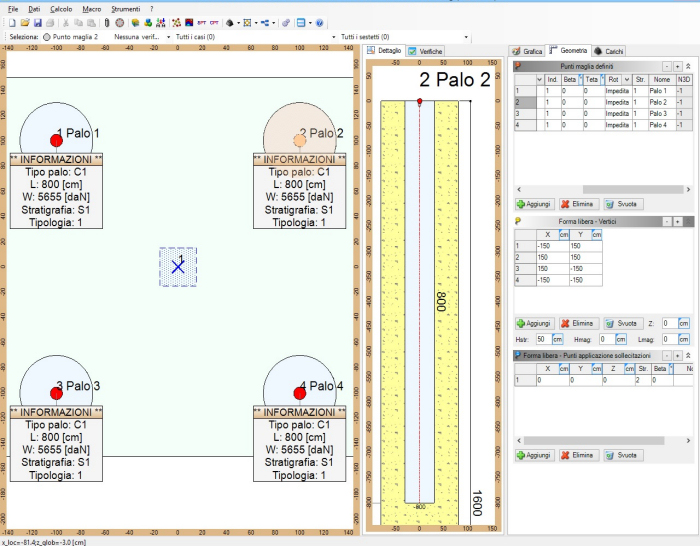
Task: Collapse Punti maglia definiti with minus button
Action: click(665, 66)
